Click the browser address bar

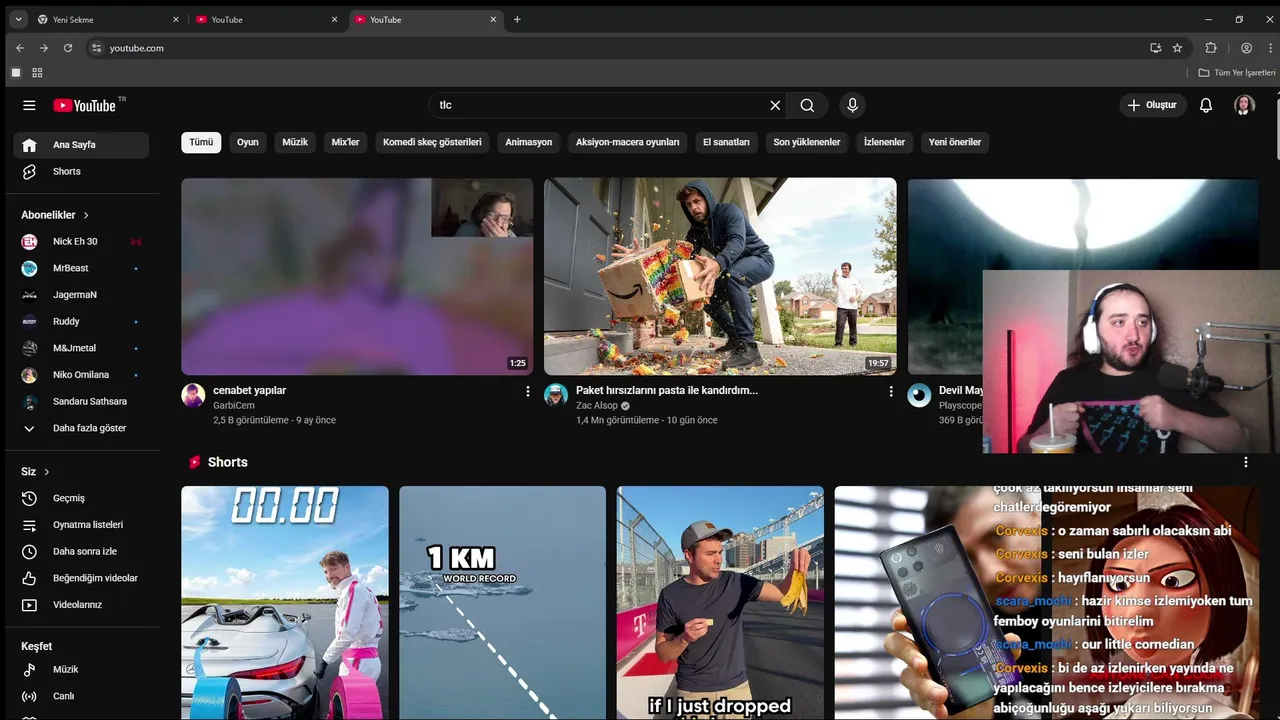click(x=620, y=48)
